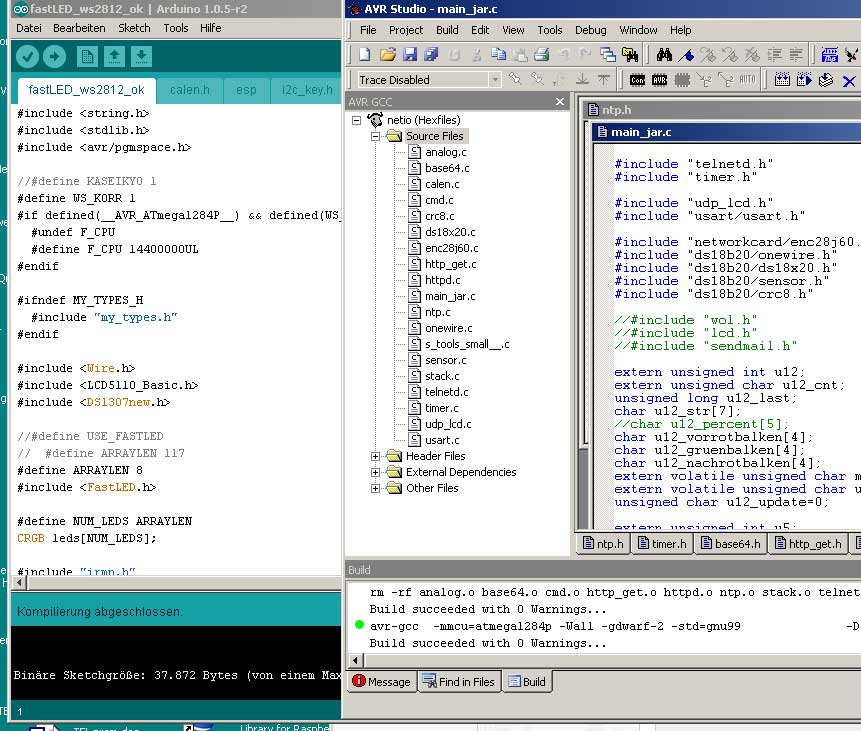Click the New File icon in AVR Studio
Screen dimensions: 861x731
click(365, 54)
